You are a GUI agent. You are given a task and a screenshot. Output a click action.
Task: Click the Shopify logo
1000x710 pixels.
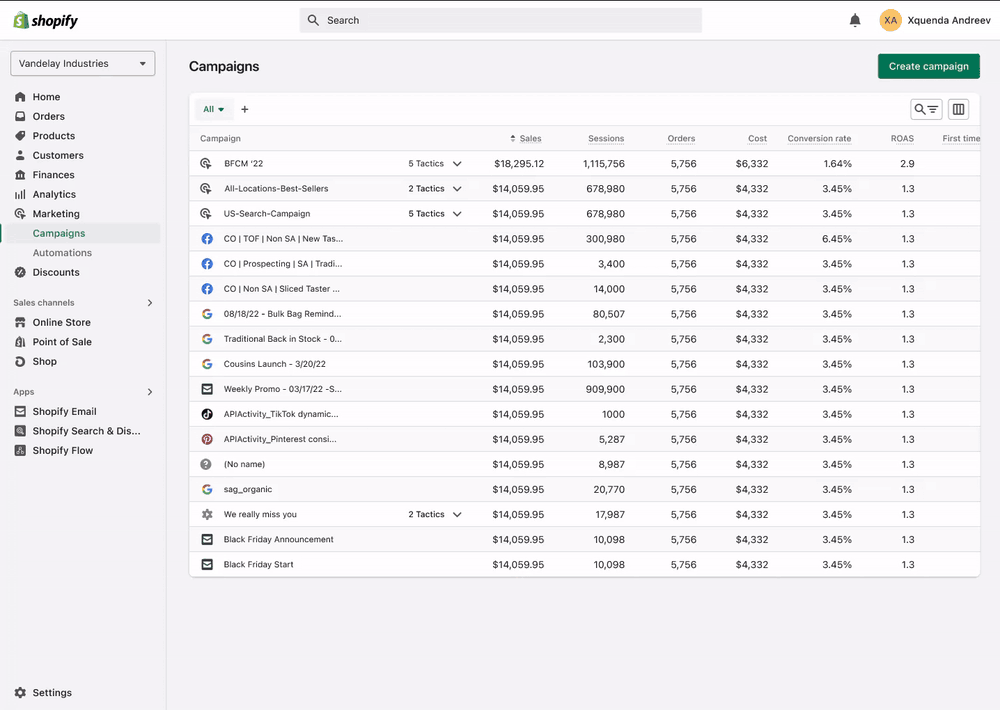click(45, 20)
